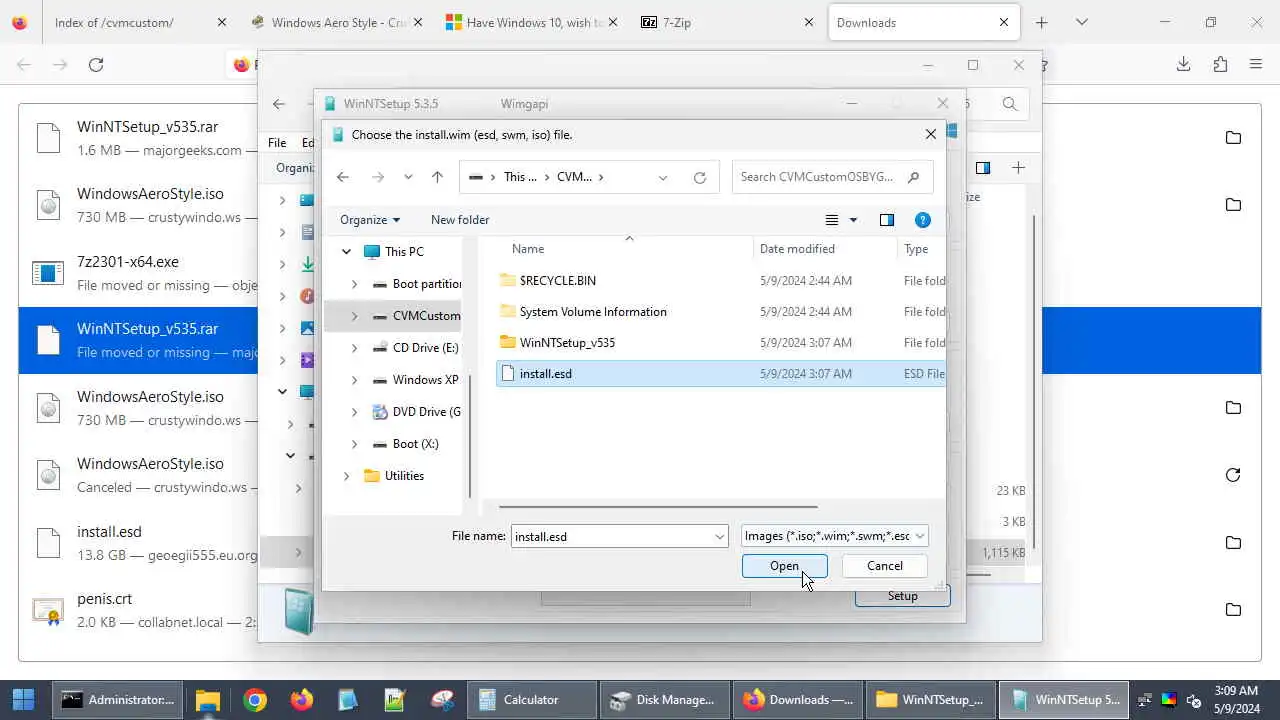Expand the Boot partition tree node
1280x720 pixels.
[x=354, y=284]
